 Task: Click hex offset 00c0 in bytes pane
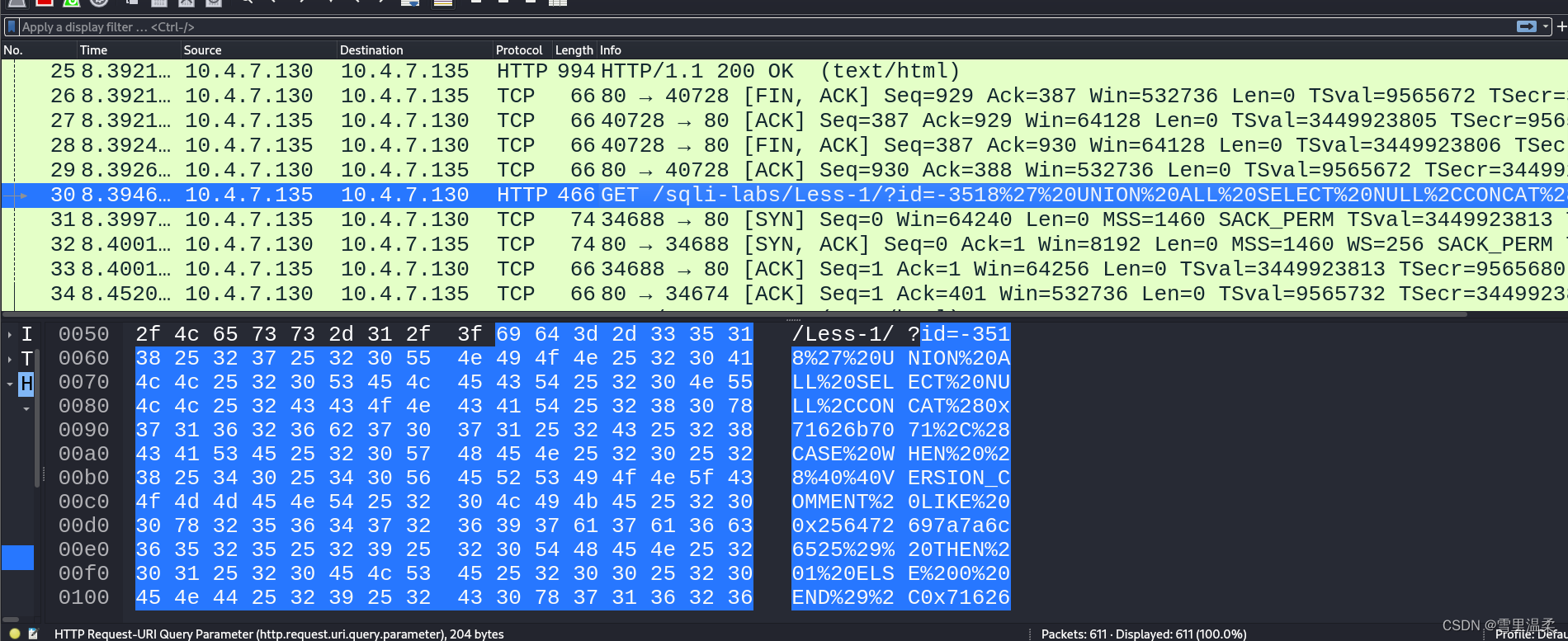84,502
